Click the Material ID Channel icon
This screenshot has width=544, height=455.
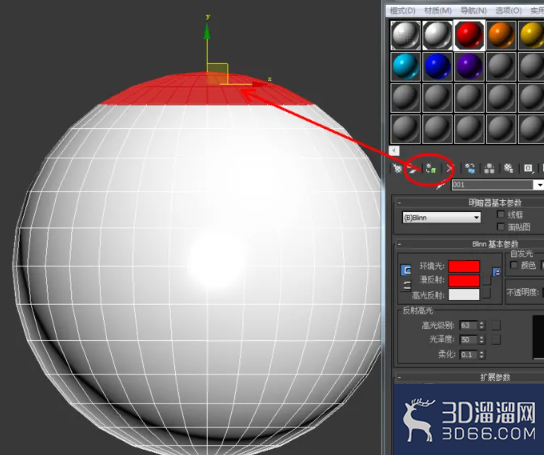[x=528, y=169]
